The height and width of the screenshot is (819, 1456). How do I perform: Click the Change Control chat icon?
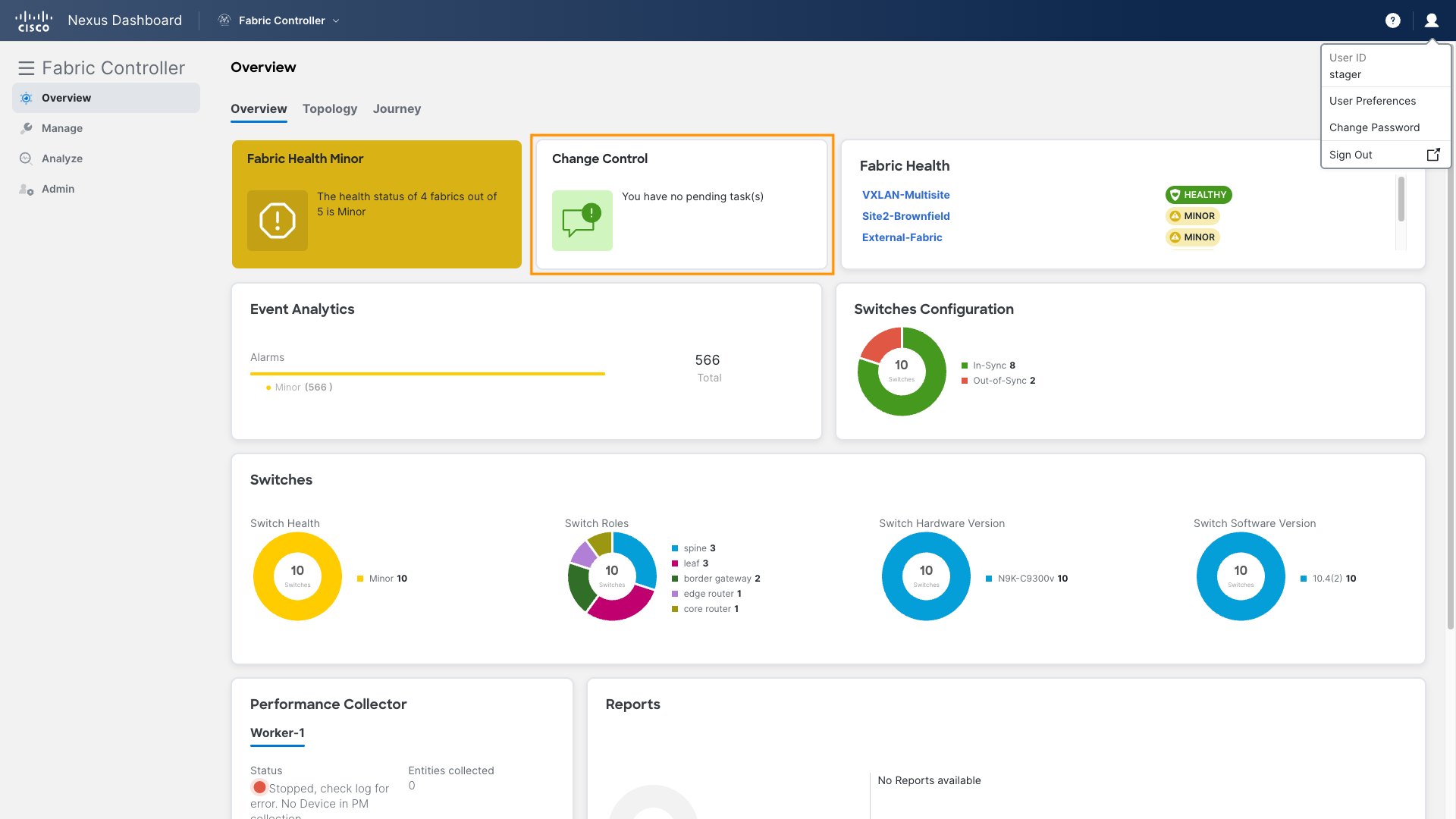pos(582,221)
